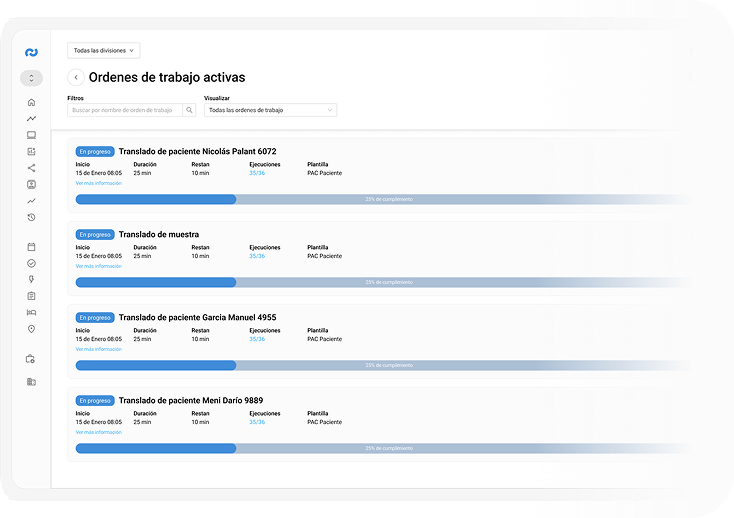Click progress bar of Garcia Manuel 4955 order
This screenshot has width=734, height=518.
pyautogui.click(x=380, y=365)
